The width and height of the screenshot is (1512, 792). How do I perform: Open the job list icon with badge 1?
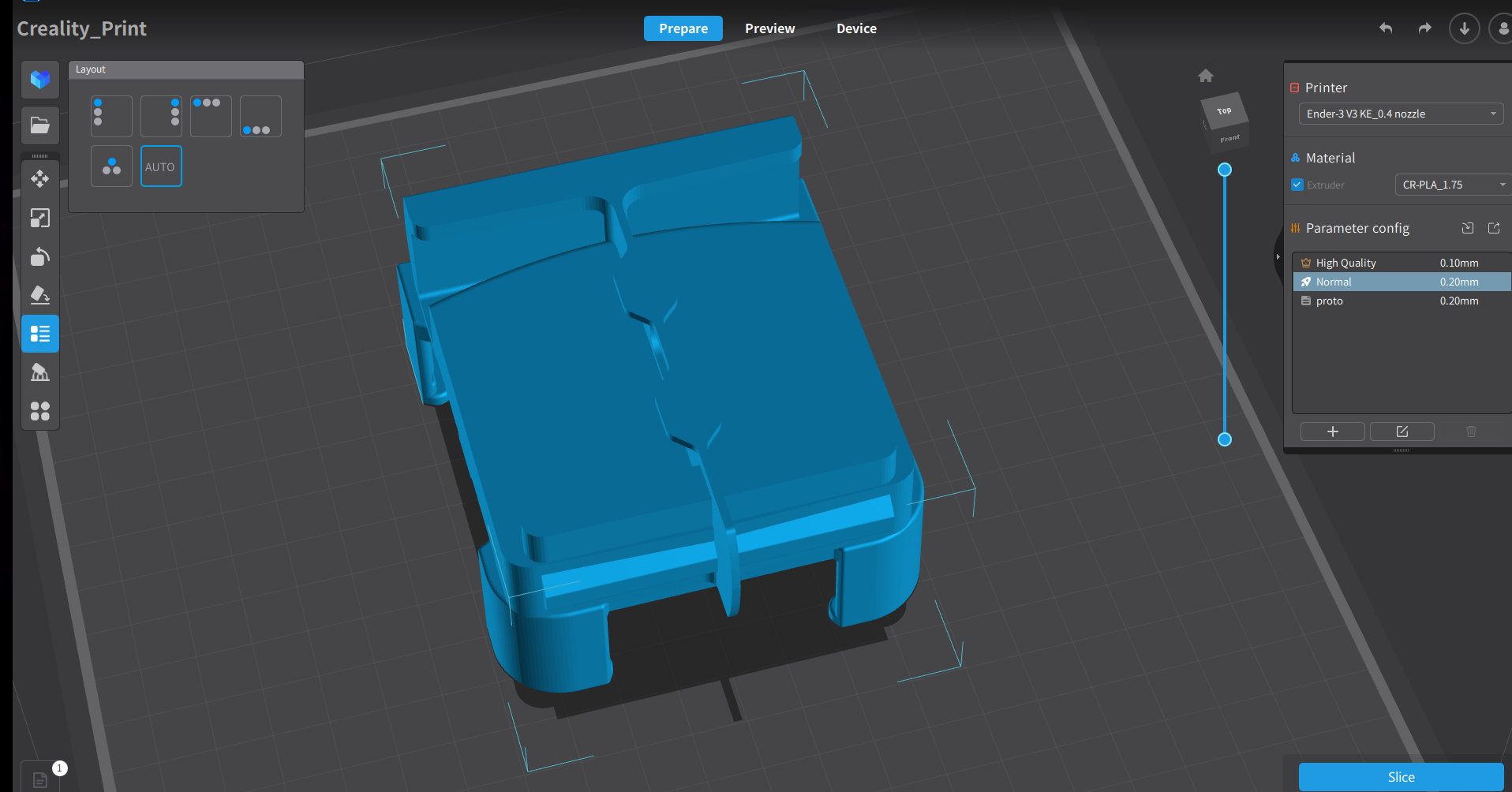tap(40, 779)
